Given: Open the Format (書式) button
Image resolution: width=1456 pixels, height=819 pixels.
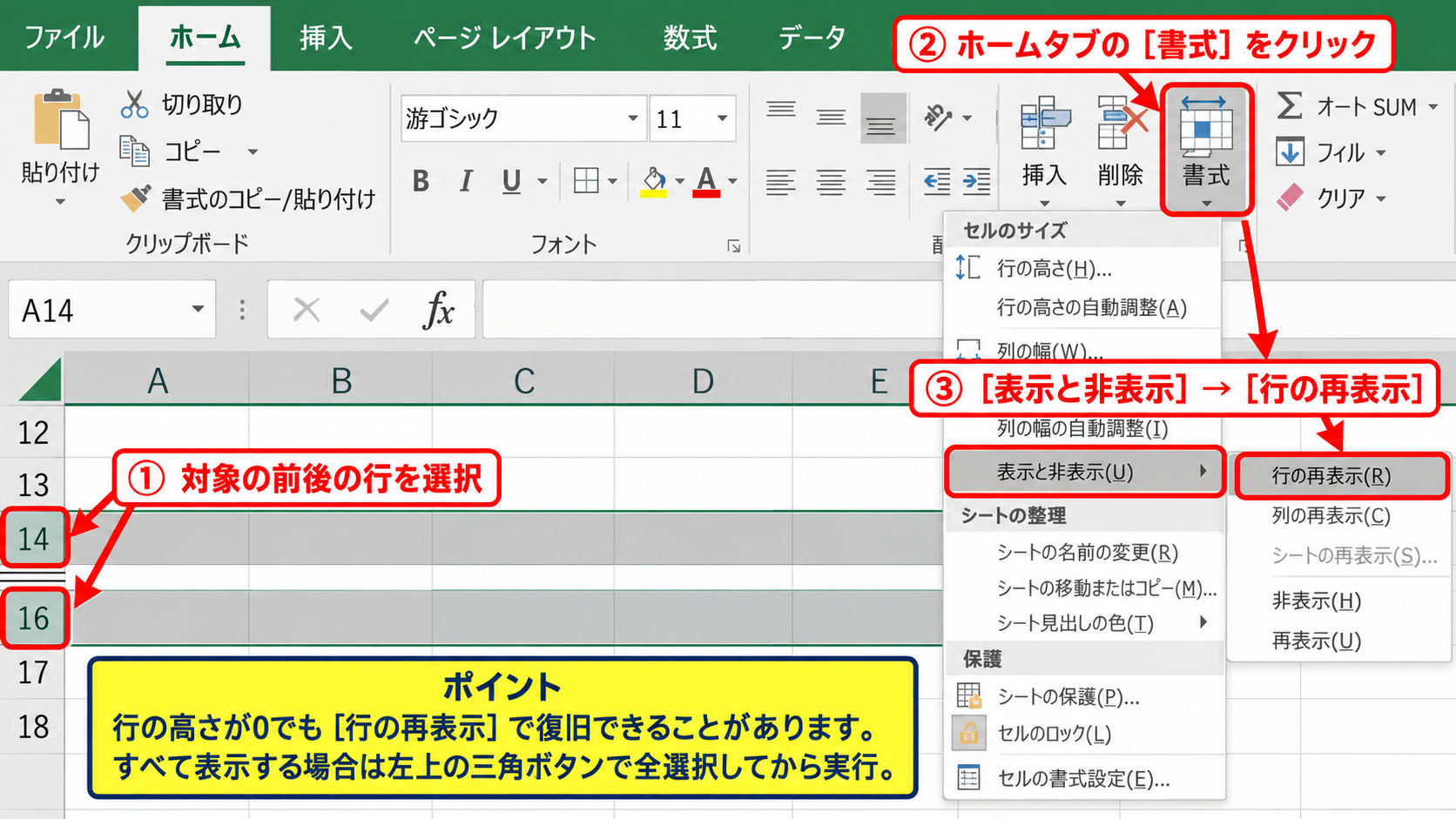Looking at the screenshot, I should [1207, 150].
